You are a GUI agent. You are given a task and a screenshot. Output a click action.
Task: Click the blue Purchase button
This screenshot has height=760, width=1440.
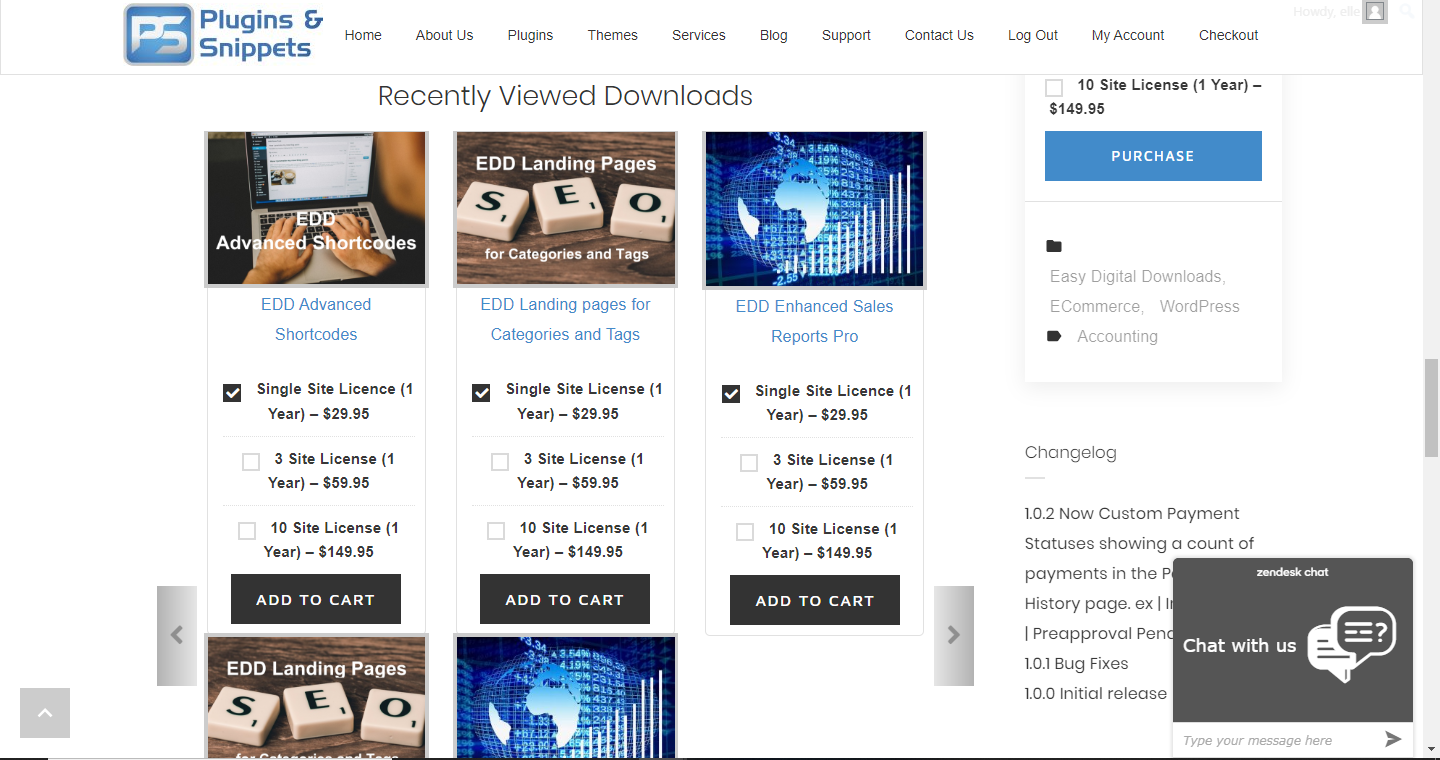[1153, 156]
